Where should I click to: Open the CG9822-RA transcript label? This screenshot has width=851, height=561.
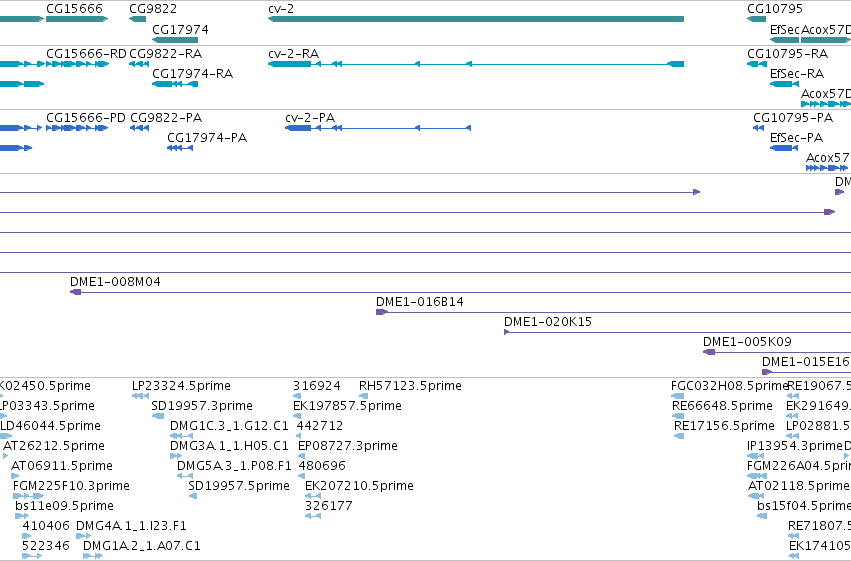pyautogui.click(x=166, y=54)
